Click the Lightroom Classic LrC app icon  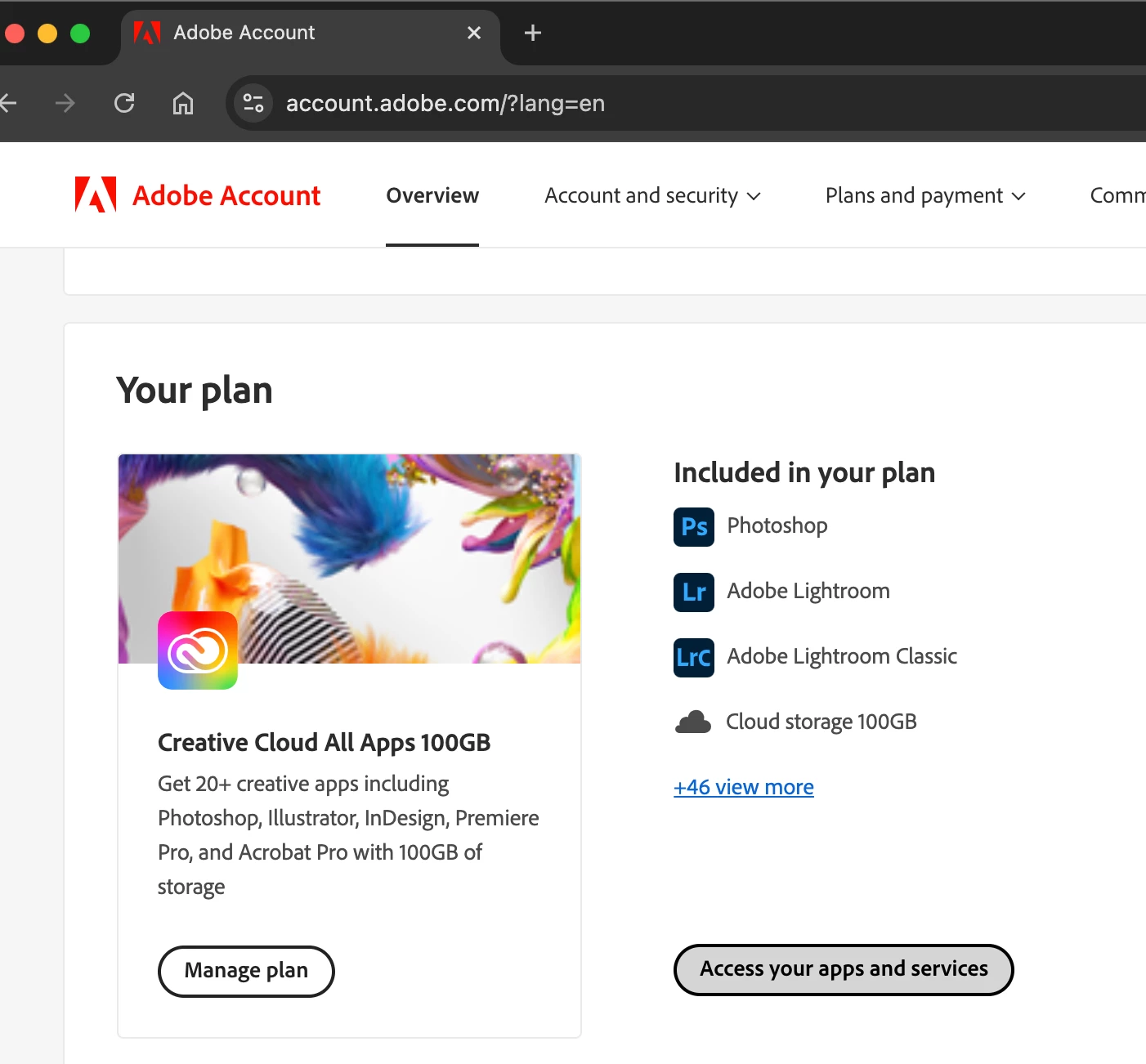click(x=694, y=657)
